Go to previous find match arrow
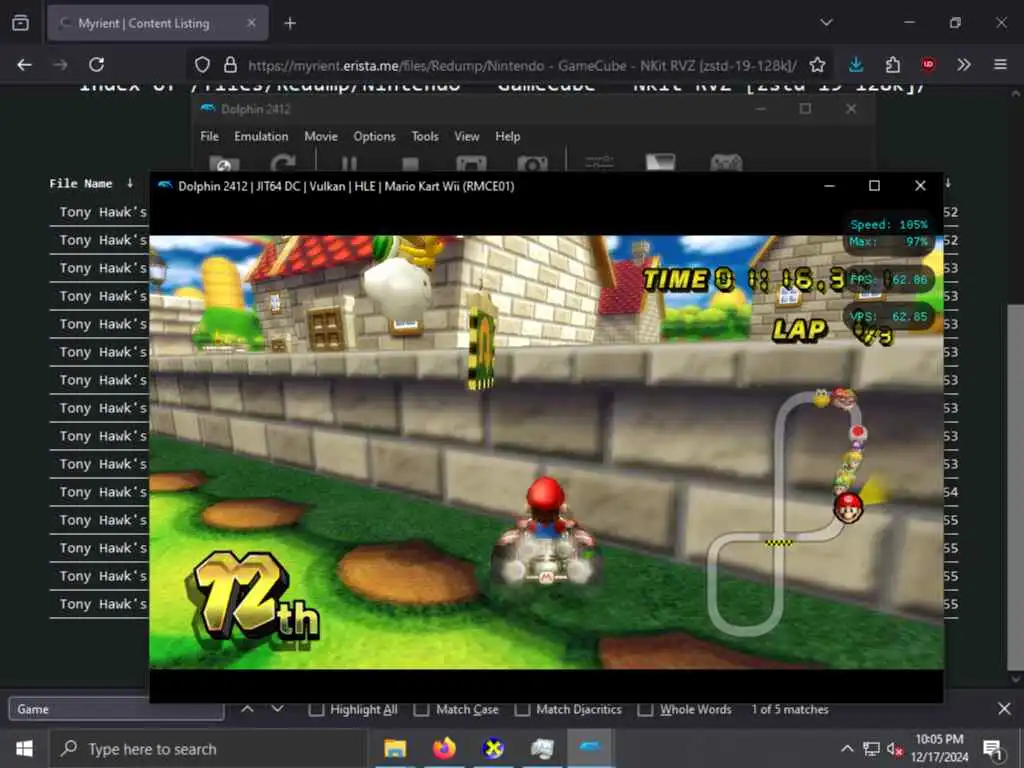1024x768 pixels. point(248,709)
